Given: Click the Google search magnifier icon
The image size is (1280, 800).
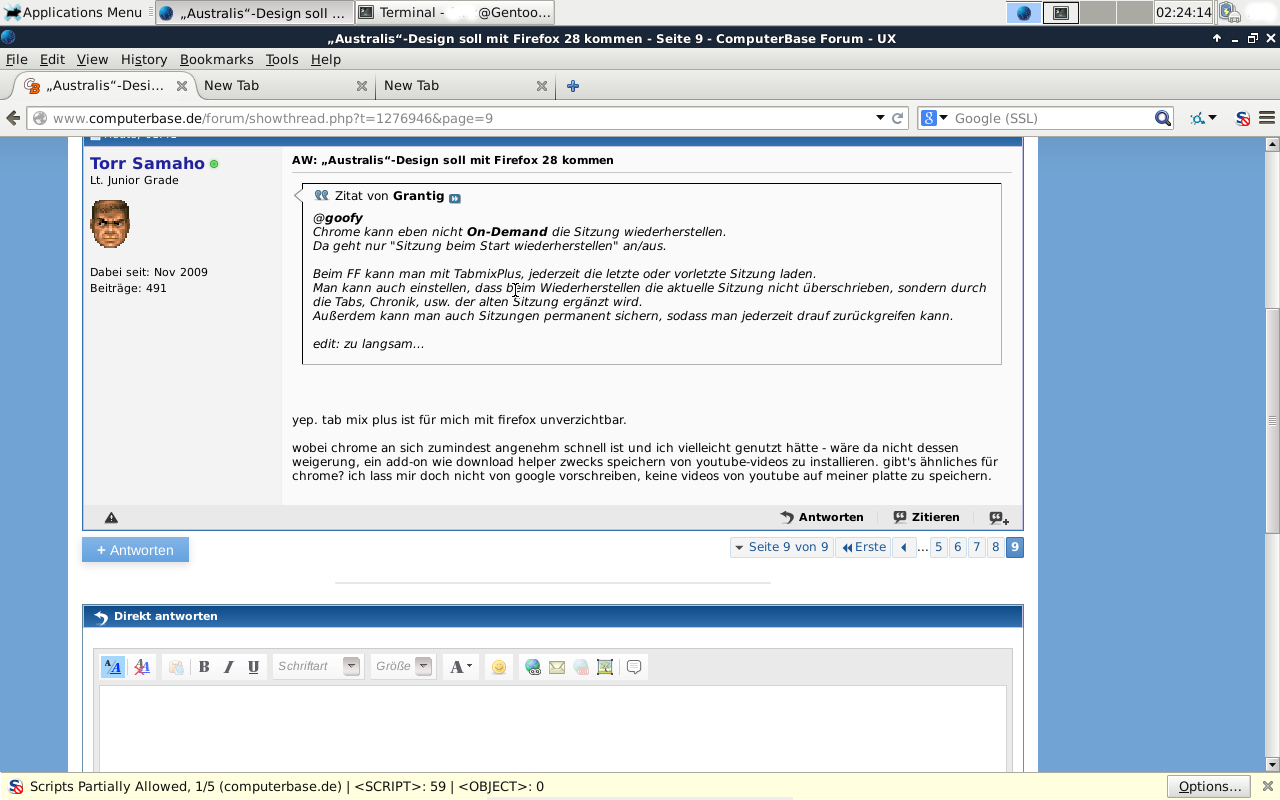Looking at the screenshot, I should pyautogui.click(x=1162, y=118).
